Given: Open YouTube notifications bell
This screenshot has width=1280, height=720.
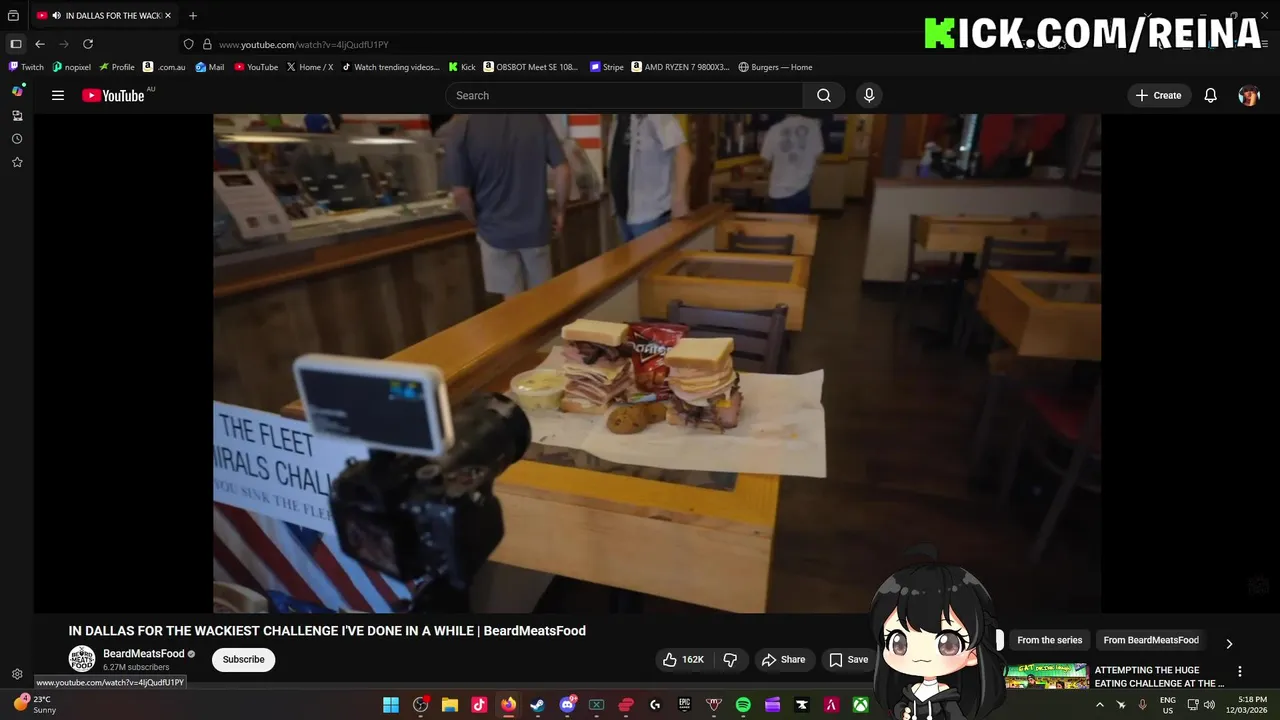Looking at the screenshot, I should coord(1210,95).
